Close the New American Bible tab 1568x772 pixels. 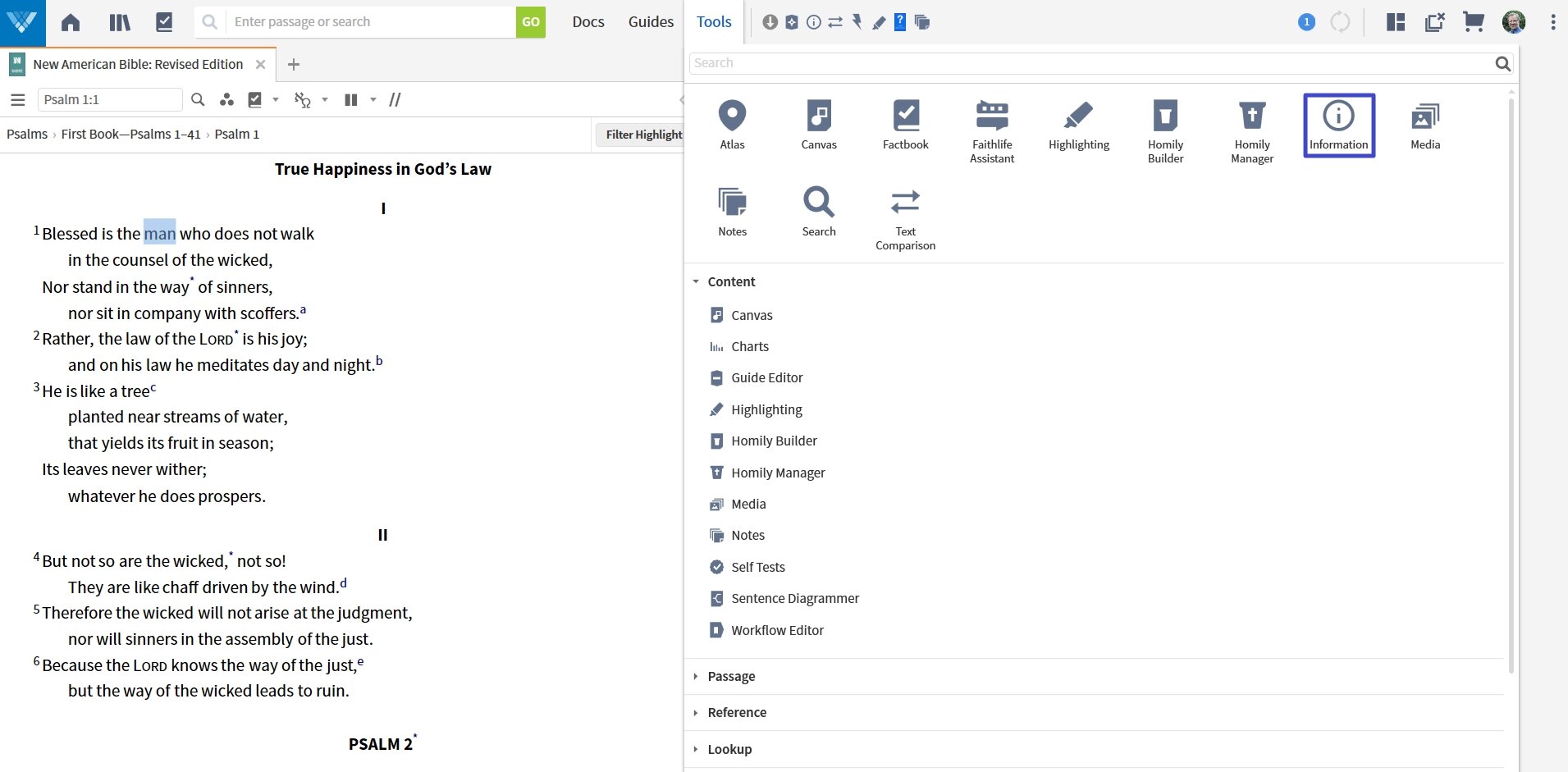(x=260, y=64)
